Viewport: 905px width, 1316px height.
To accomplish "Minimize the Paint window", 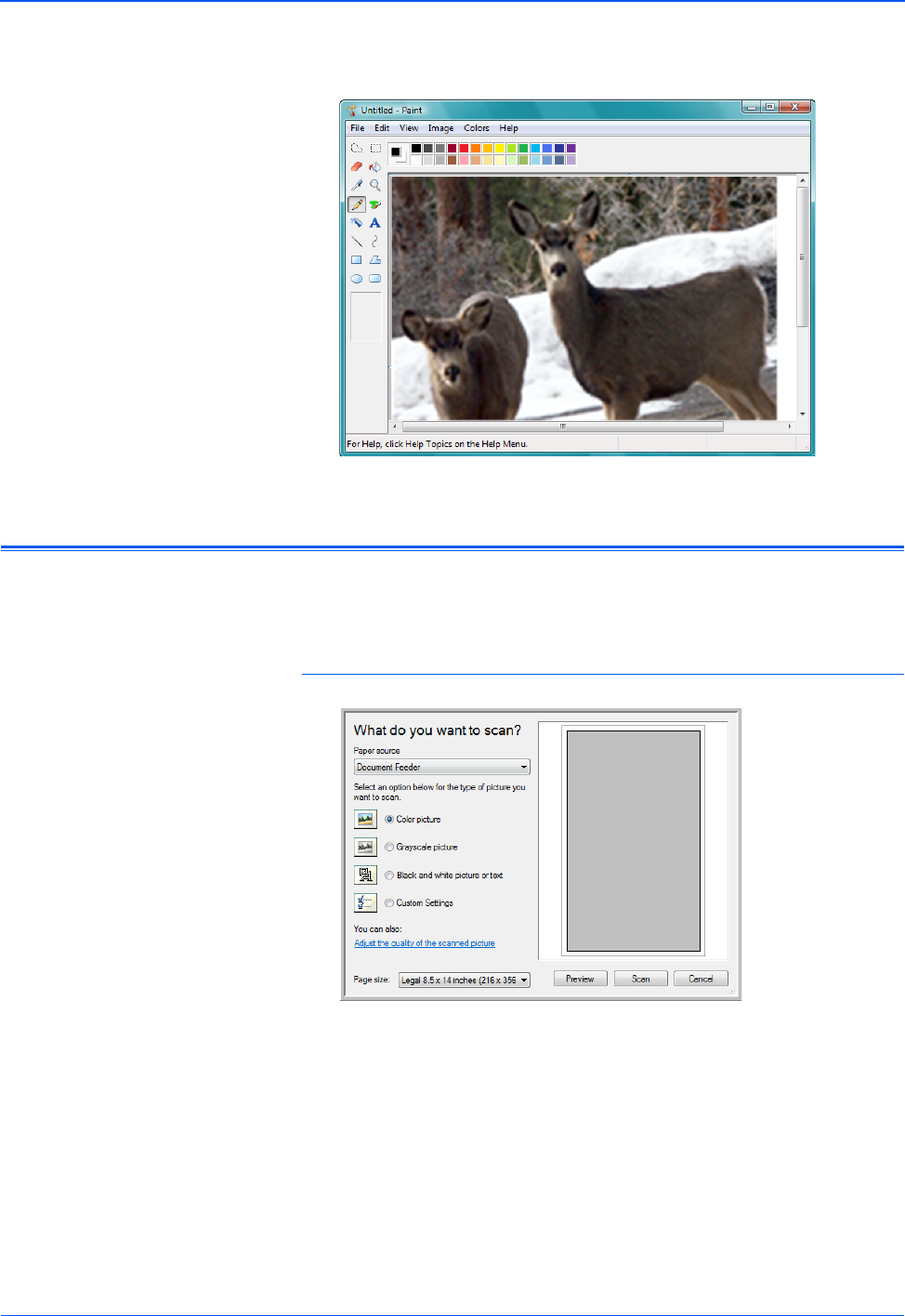I will pos(751,107).
